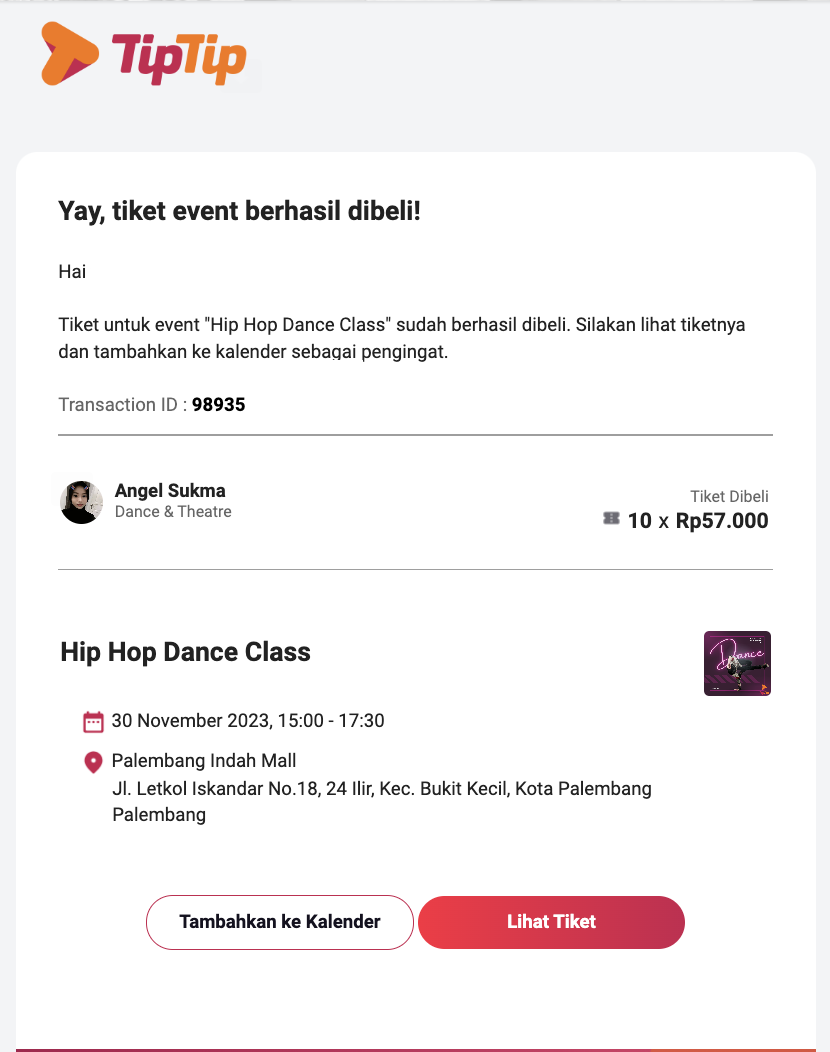Click Angel Sukma's profile photo thumbnail
830x1052 pixels.
point(80,502)
